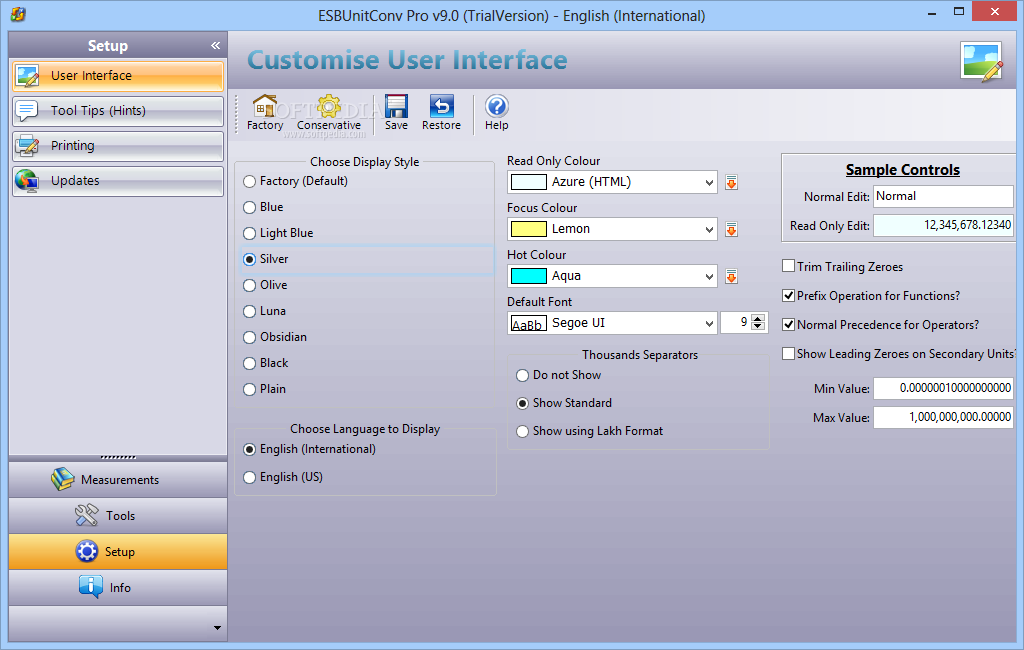The width and height of the screenshot is (1024, 650).
Task: Click the Read Only Colour picker arrow icon
Action: point(731,182)
